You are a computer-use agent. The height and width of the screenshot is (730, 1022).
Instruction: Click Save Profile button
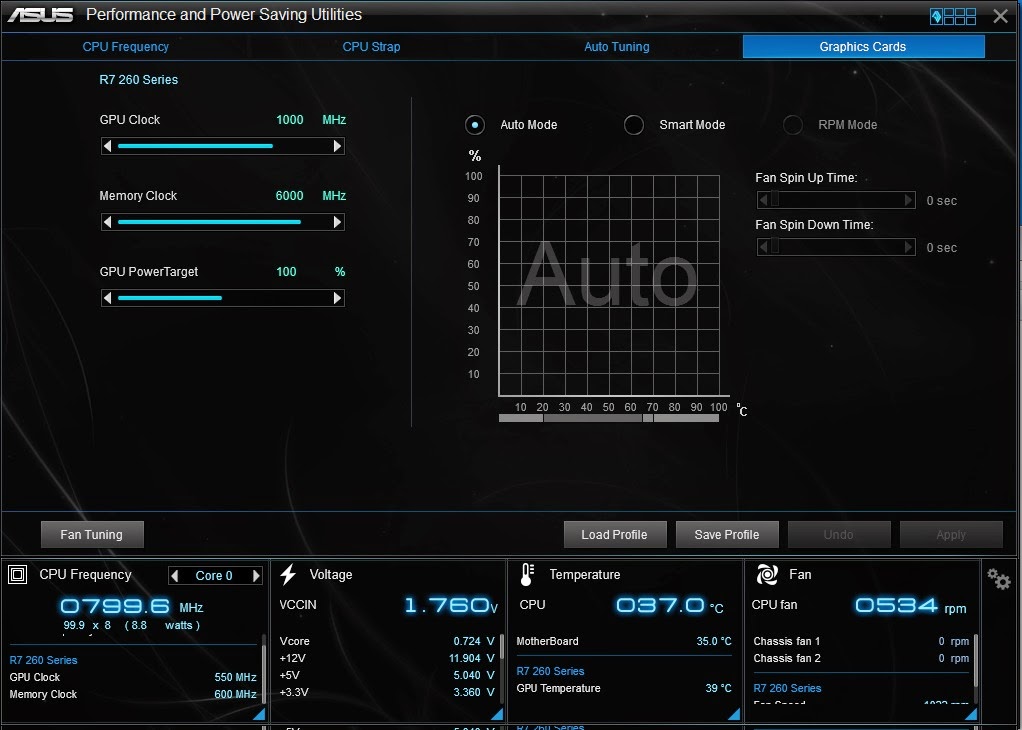tap(727, 534)
